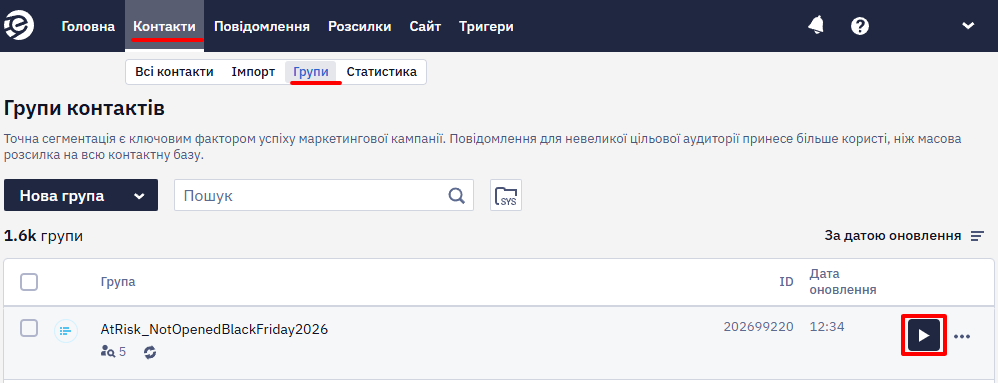Open the three-dots menu for the group
998x383 pixels.
point(962,336)
